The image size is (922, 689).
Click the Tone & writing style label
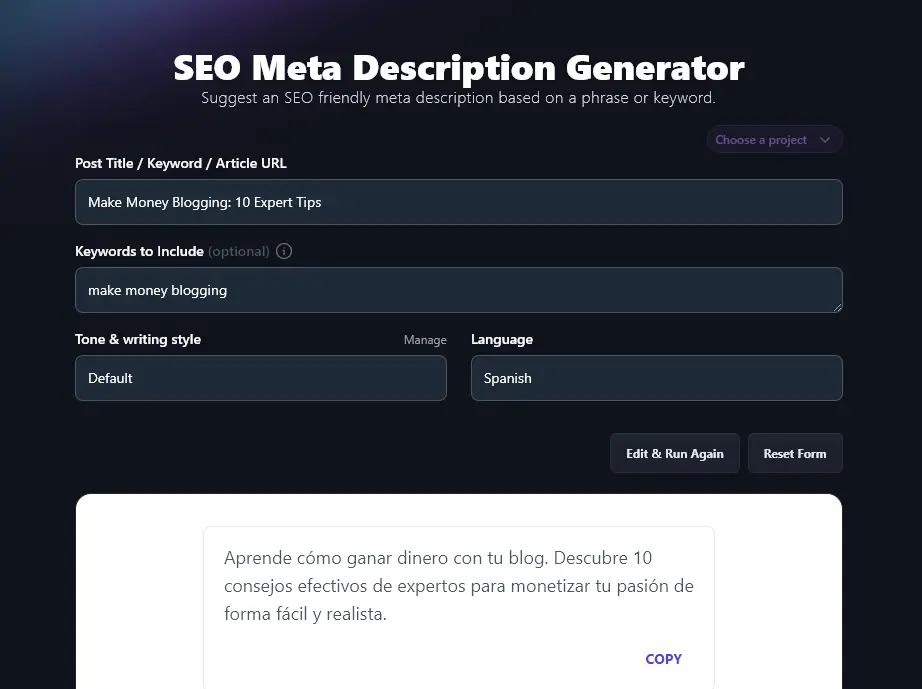(x=138, y=339)
